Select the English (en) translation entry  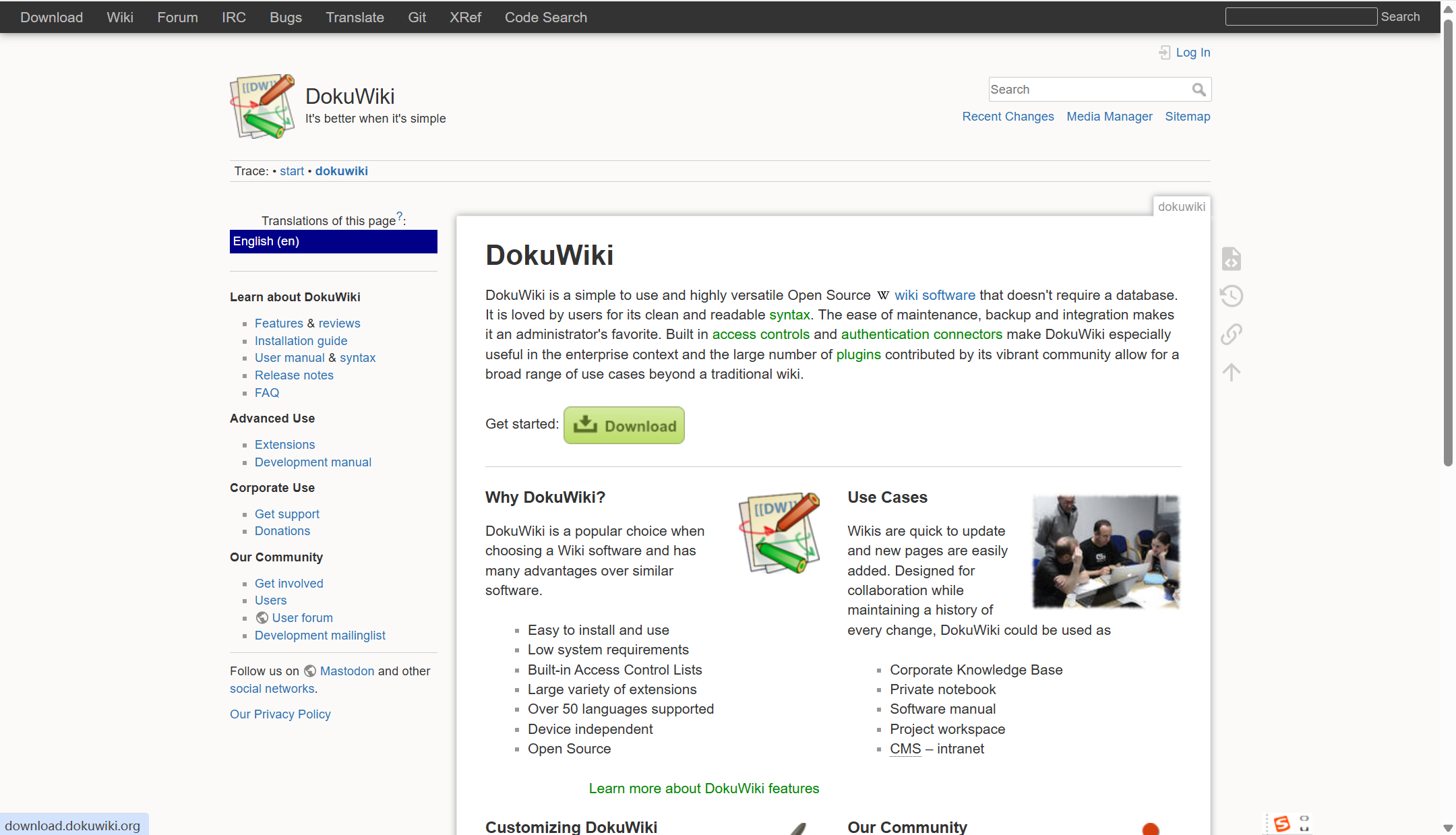[333, 241]
